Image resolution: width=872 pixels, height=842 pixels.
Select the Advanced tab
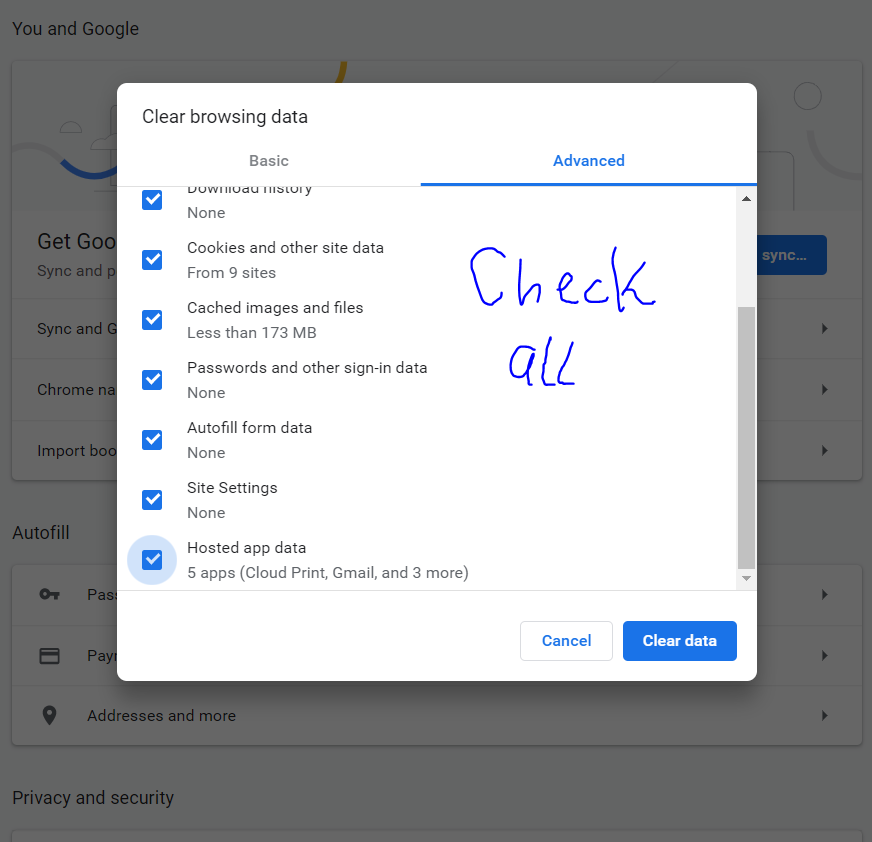click(x=588, y=161)
